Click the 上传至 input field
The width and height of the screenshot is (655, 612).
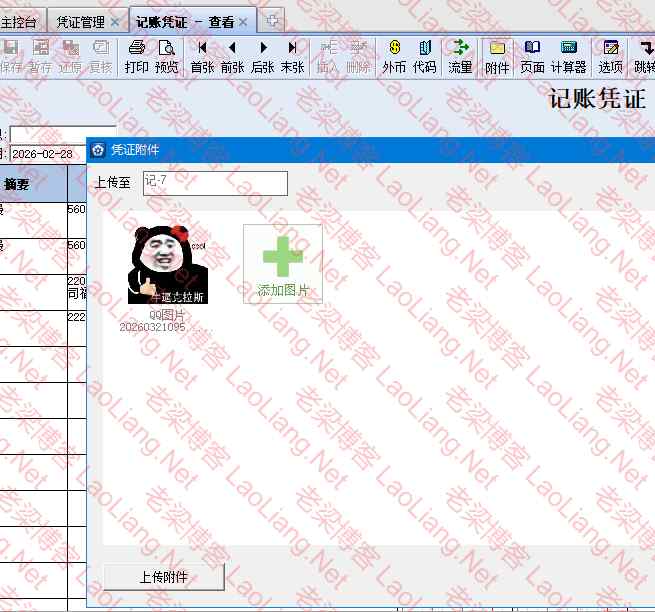pos(214,183)
